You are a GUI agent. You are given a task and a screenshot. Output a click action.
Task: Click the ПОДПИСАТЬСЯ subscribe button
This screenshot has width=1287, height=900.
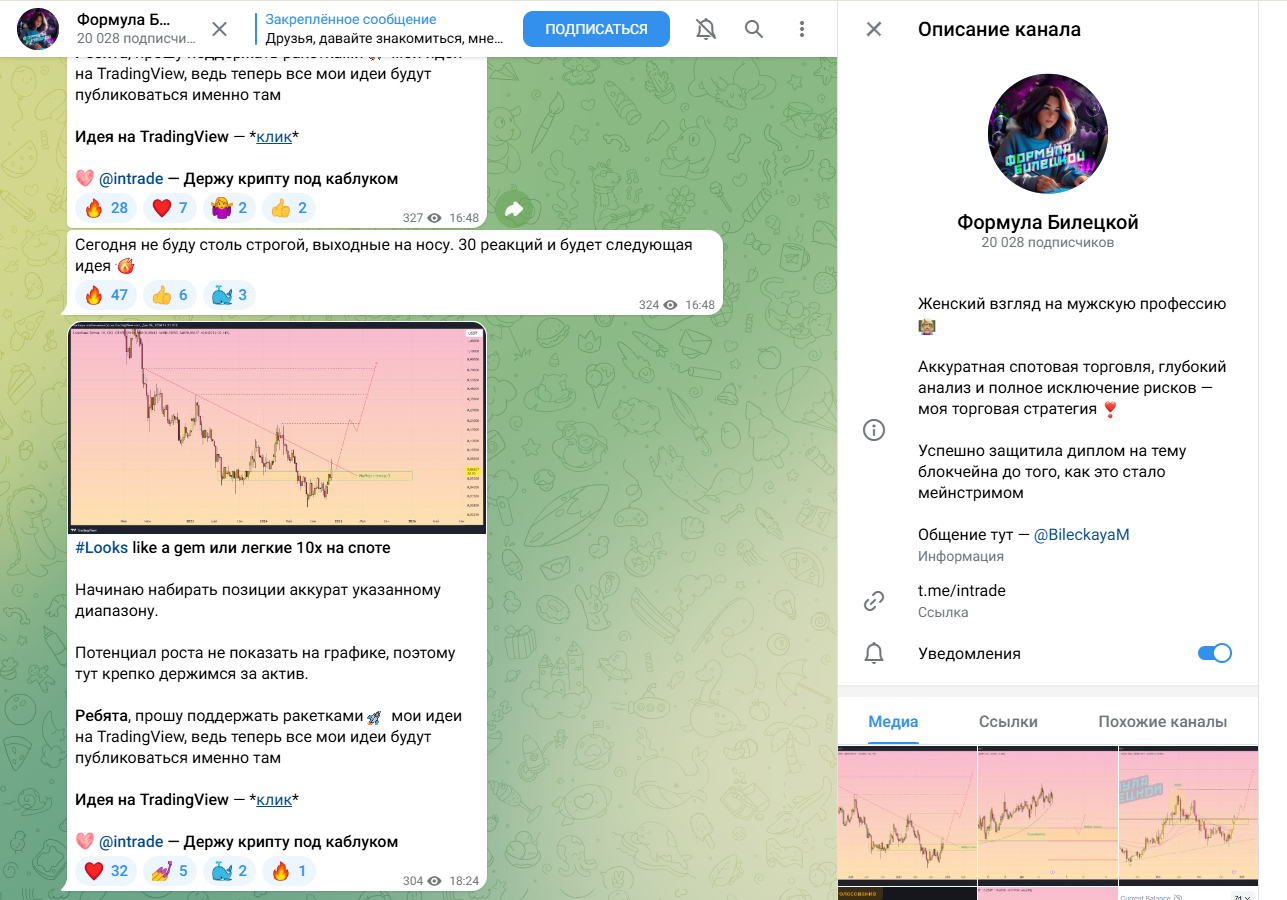(x=596, y=29)
